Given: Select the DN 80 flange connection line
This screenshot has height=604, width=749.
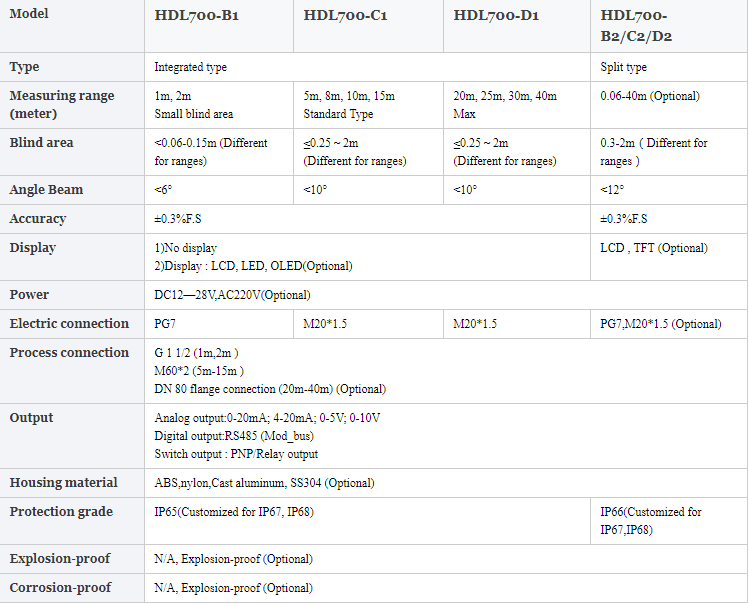Looking at the screenshot, I should (x=270, y=389).
